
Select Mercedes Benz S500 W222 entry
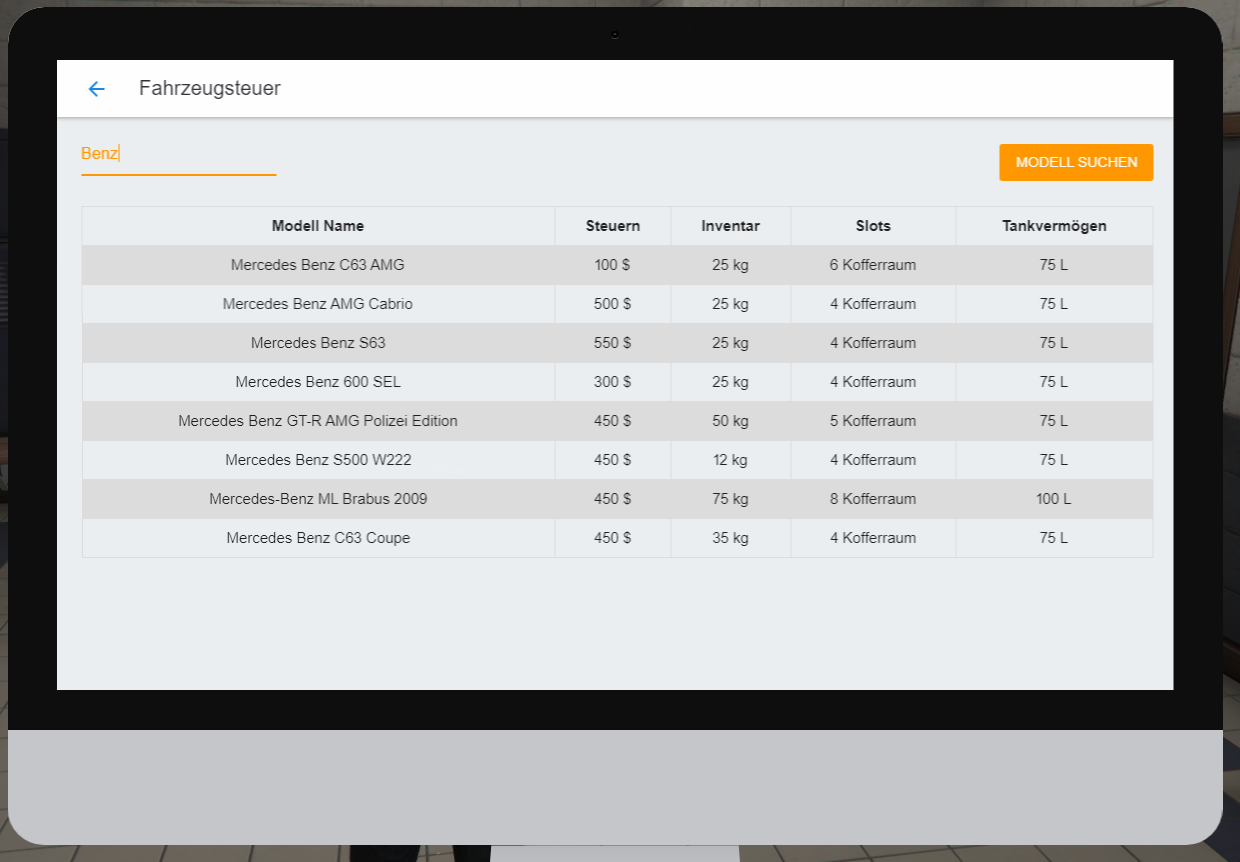[318, 460]
